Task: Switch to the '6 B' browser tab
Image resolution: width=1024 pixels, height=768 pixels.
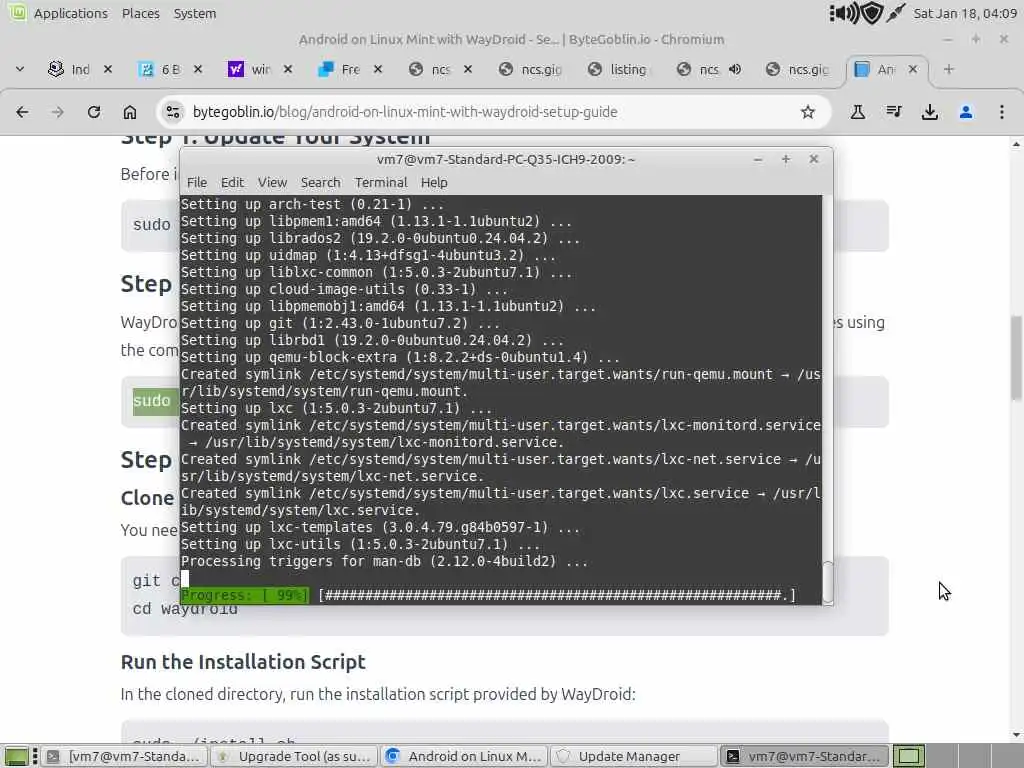Action: click(161, 69)
